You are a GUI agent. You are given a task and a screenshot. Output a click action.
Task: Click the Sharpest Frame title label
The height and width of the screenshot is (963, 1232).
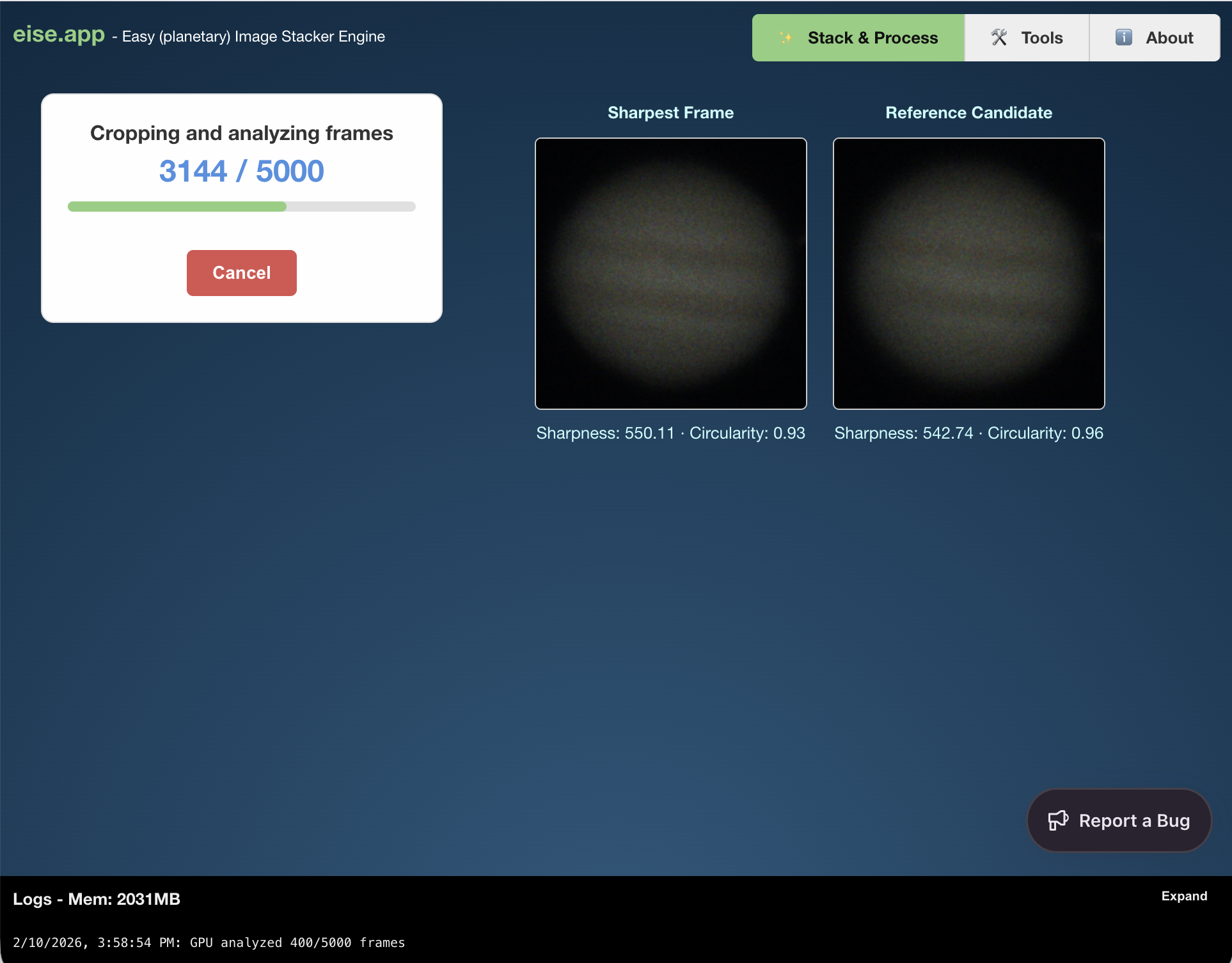[x=670, y=112]
